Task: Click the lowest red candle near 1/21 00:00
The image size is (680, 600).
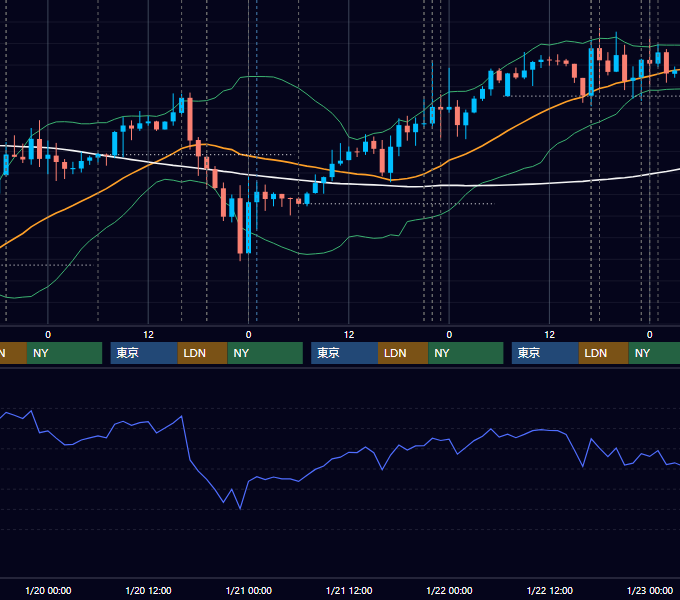Action: point(240,225)
